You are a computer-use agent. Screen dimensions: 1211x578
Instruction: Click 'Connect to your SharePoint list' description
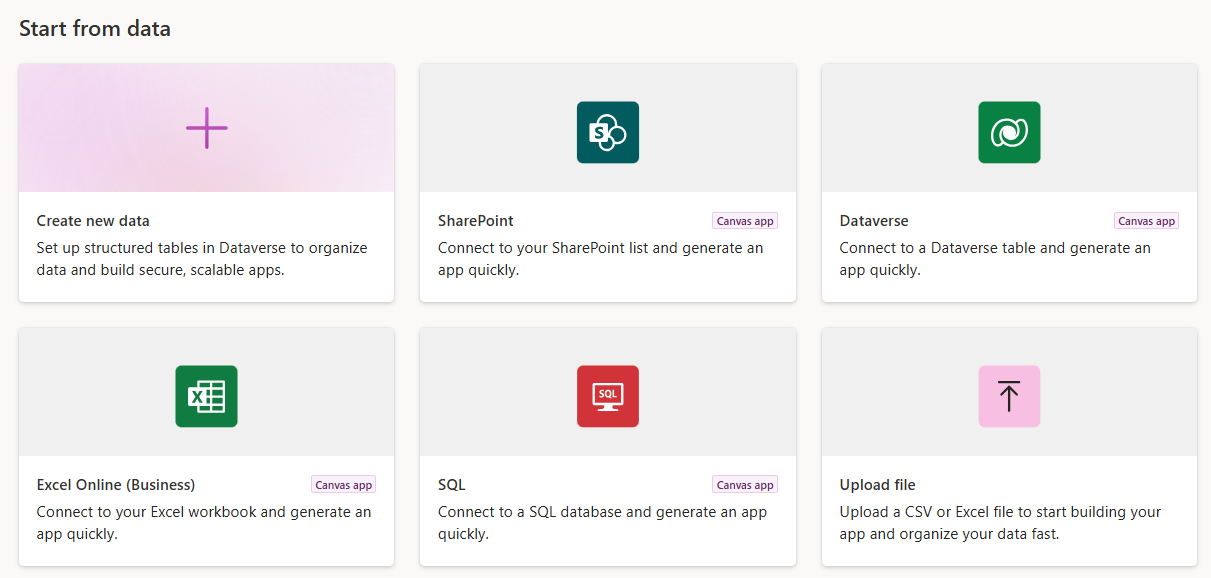point(600,259)
